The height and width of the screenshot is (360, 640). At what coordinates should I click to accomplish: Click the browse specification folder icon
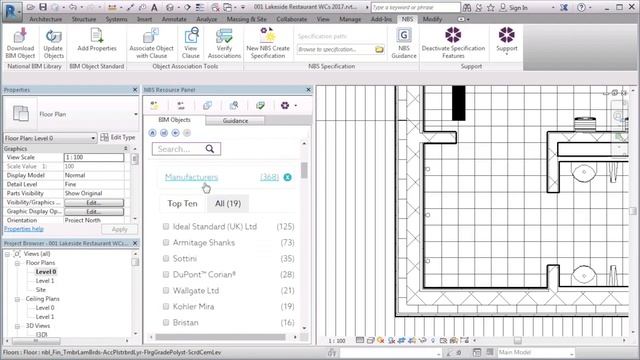(379, 49)
